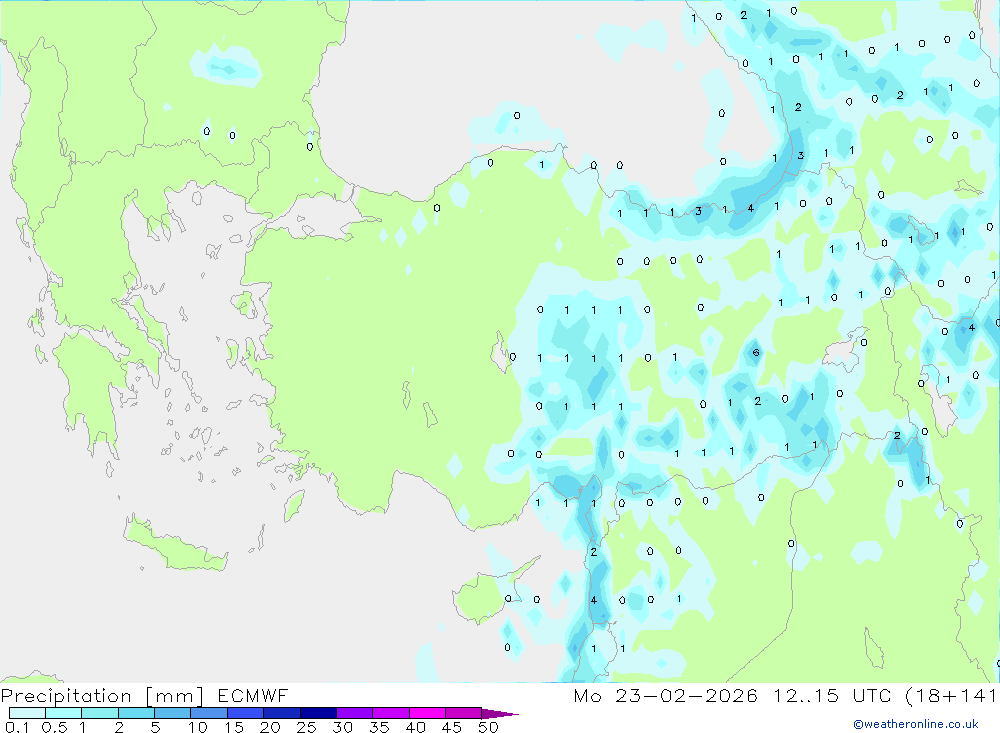The height and width of the screenshot is (733, 1000).
Task: Click the 'Precipitation [mm]' title text
Action: pyautogui.click(x=102, y=695)
